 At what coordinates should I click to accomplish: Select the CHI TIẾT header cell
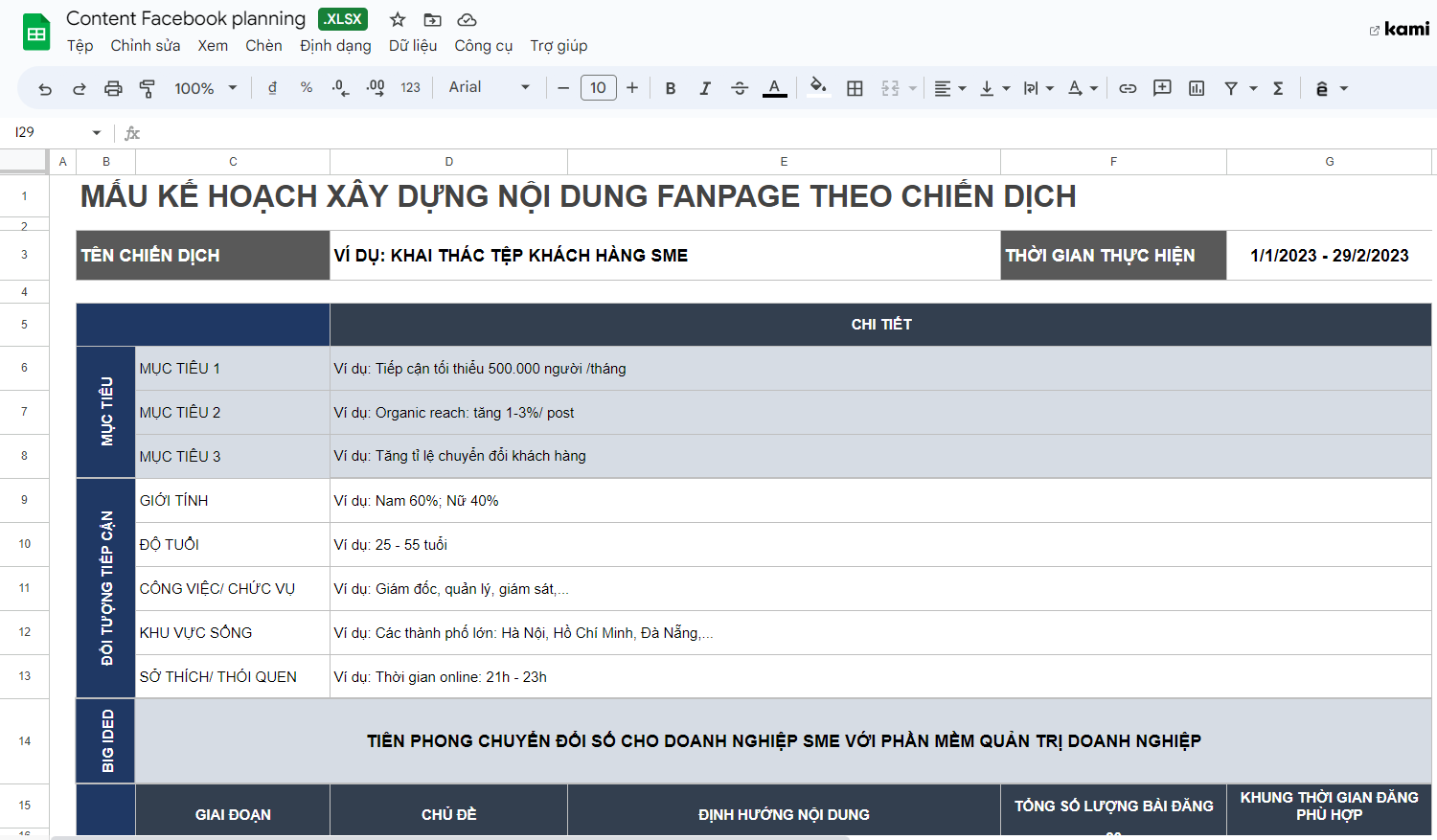pyautogui.click(x=880, y=325)
